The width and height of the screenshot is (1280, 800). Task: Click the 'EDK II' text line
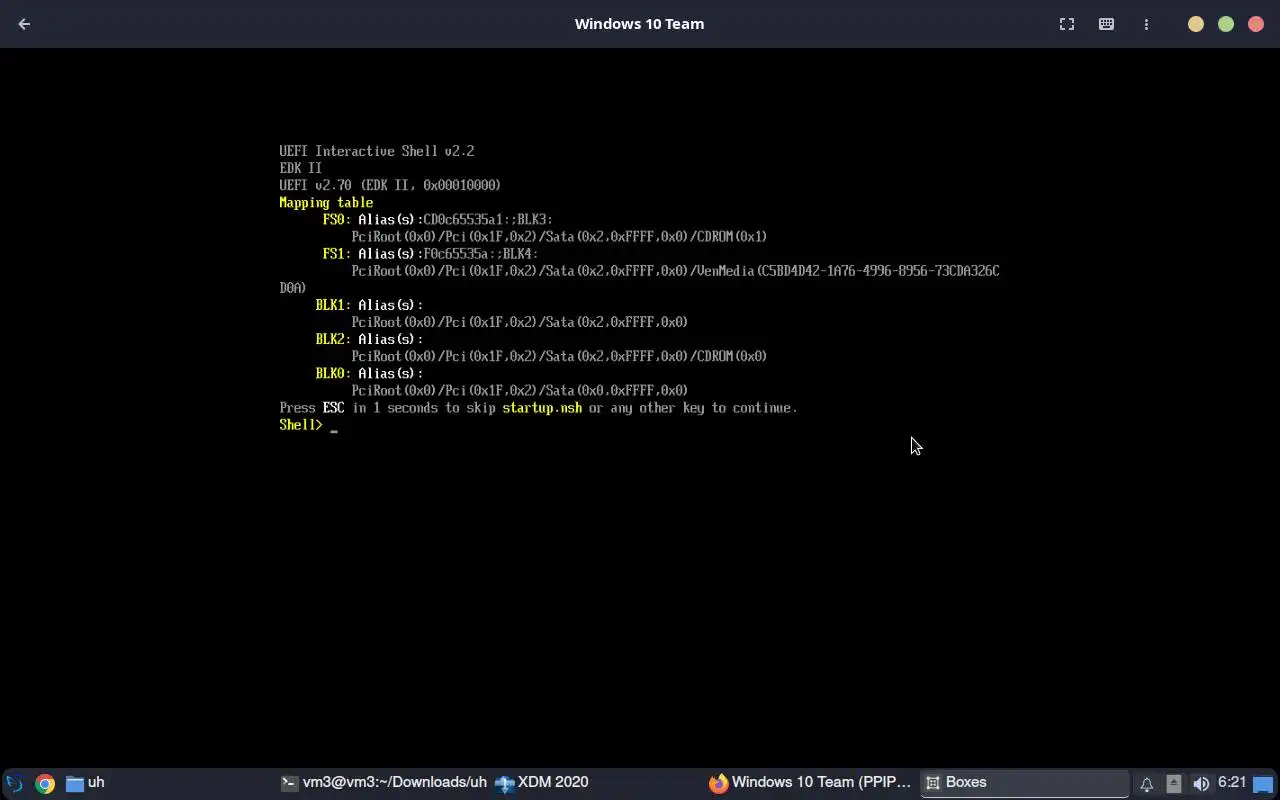click(x=300, y=168)
